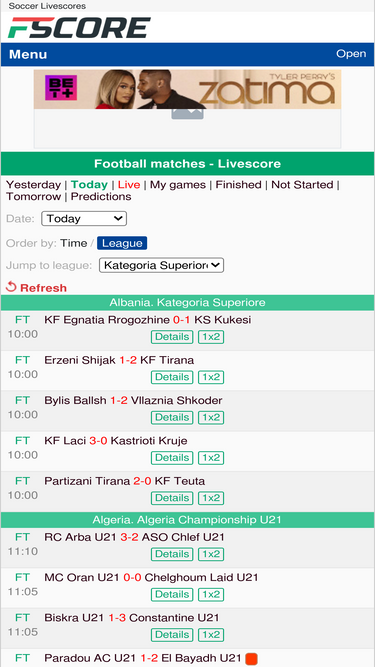View Details for KF Egnatia Rrogozhine match
The height and width of the screenshot is (667, 375).
click(172, 337)
